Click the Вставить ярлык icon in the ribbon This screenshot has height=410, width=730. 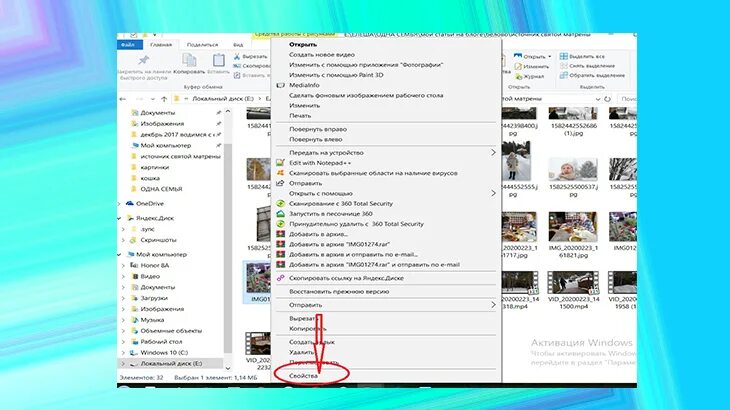click(x=237, y=75)
